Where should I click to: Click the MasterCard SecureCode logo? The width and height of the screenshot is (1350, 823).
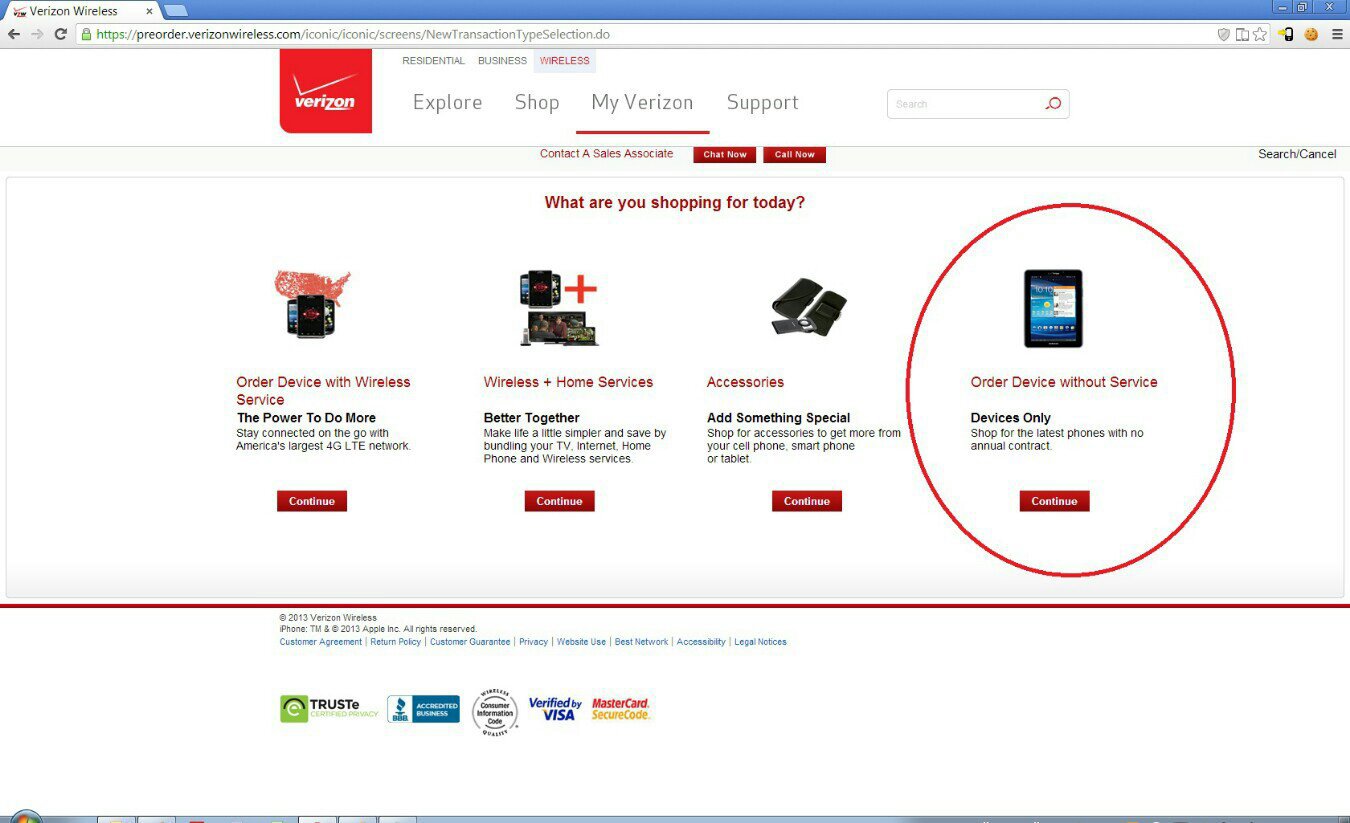pyautogui.click(x=621, y=709)
